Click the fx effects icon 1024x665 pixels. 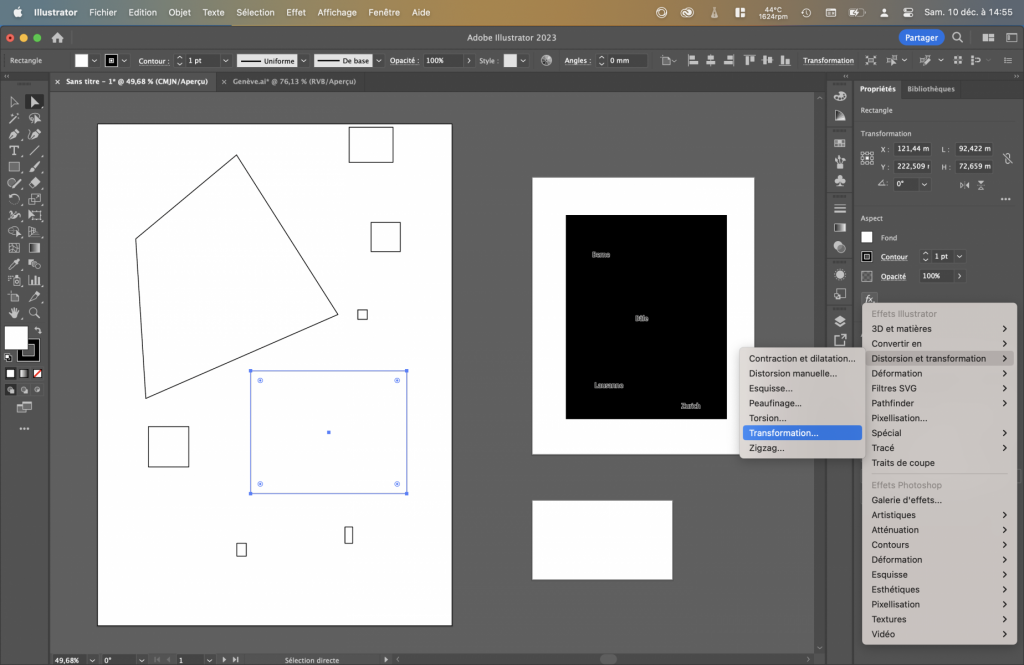click(x=868, y=298)
